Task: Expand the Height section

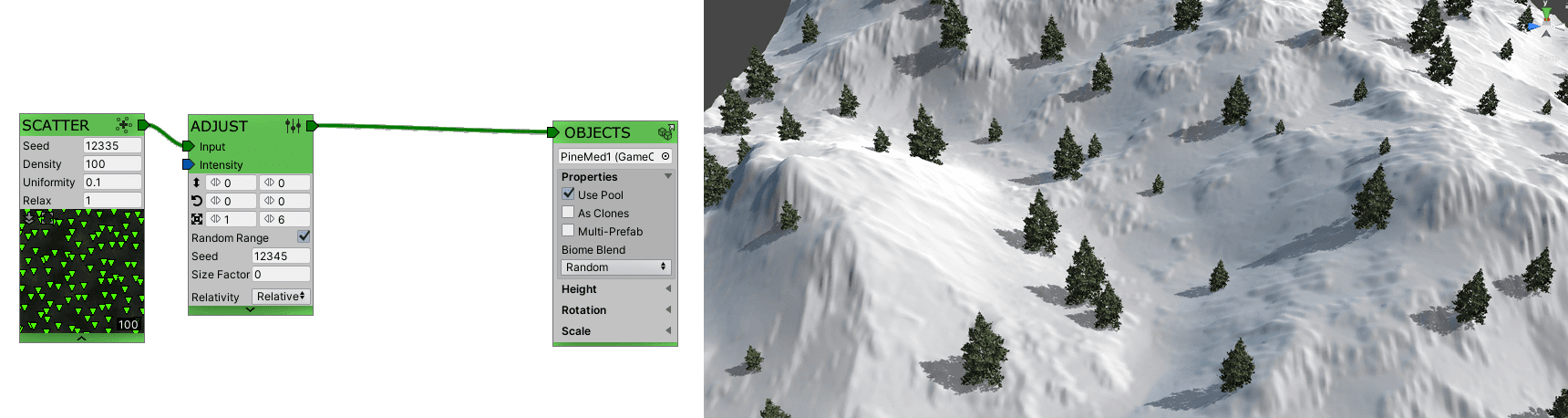Action: coord(668,288)
